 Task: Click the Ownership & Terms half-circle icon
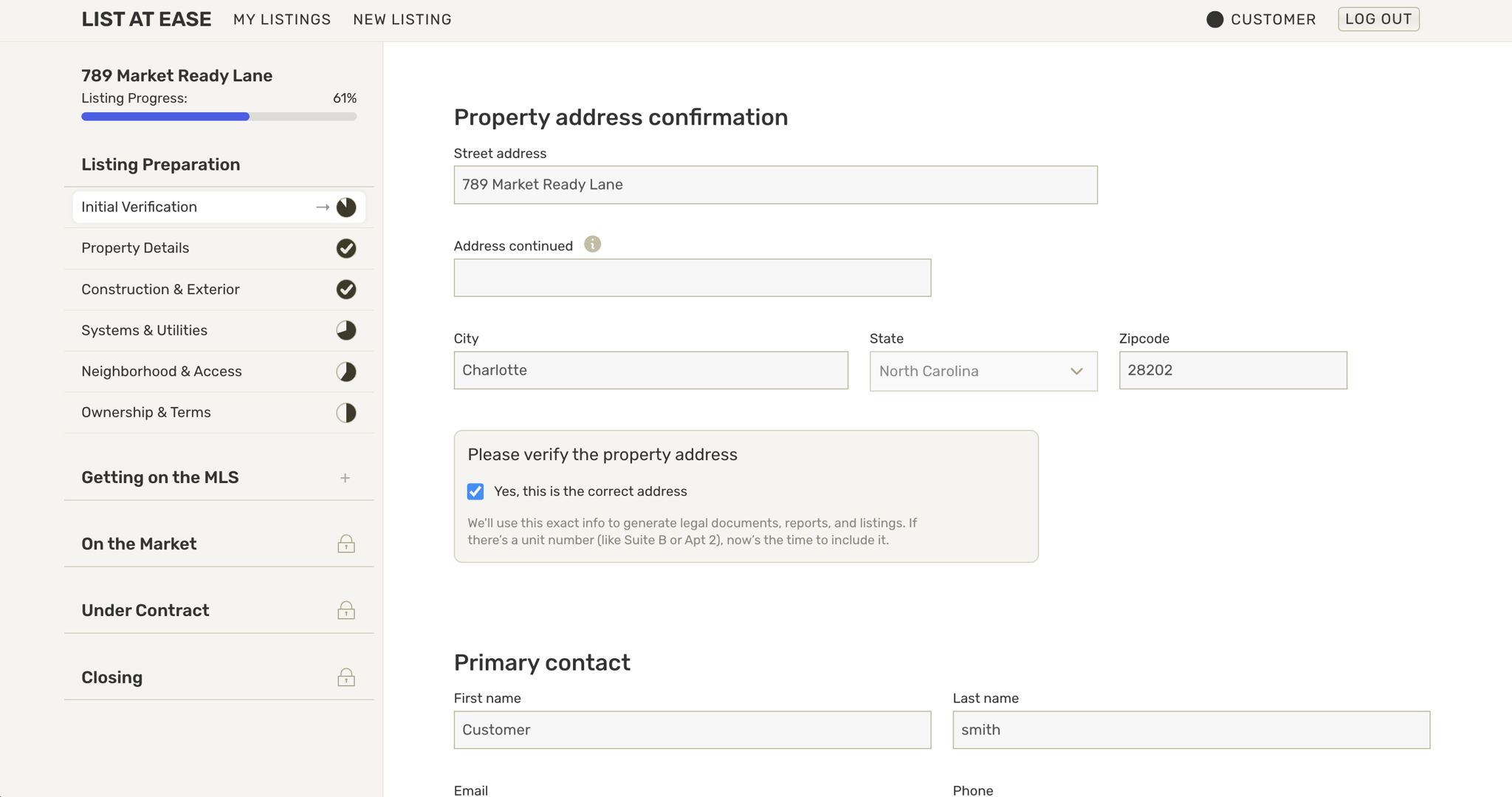pos(346,413)
